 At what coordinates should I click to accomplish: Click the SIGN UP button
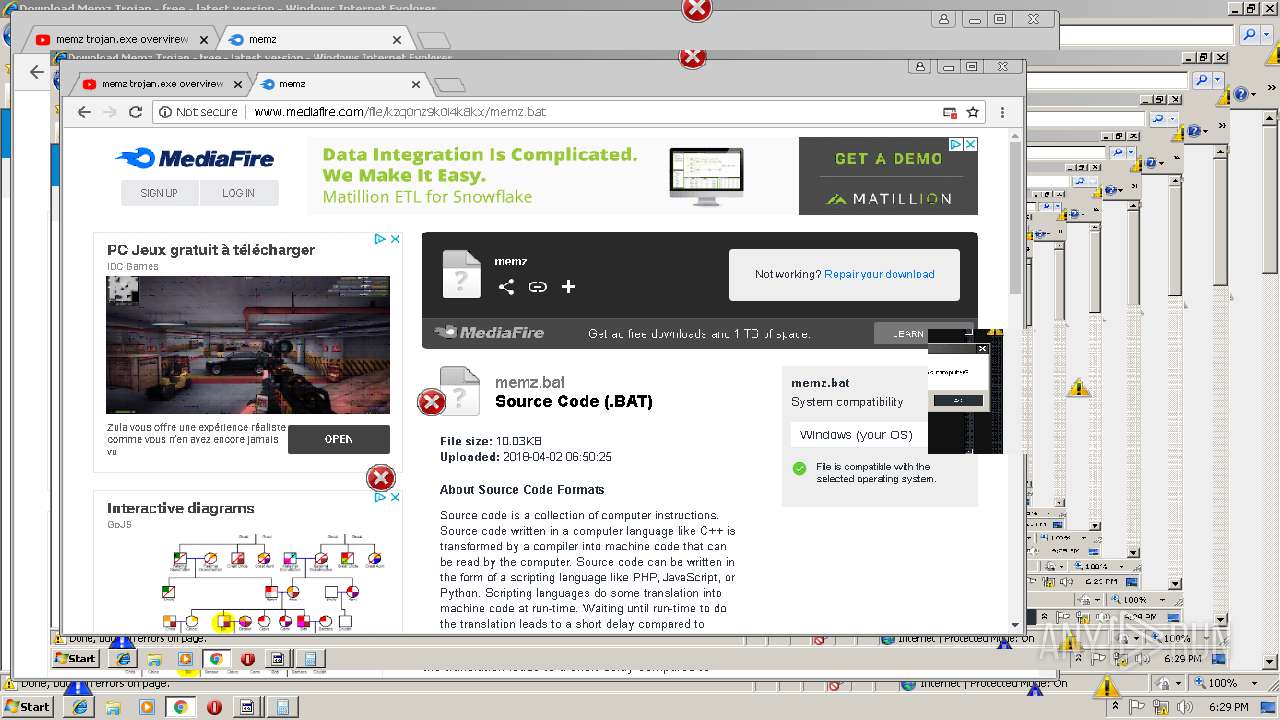point(159,193)
